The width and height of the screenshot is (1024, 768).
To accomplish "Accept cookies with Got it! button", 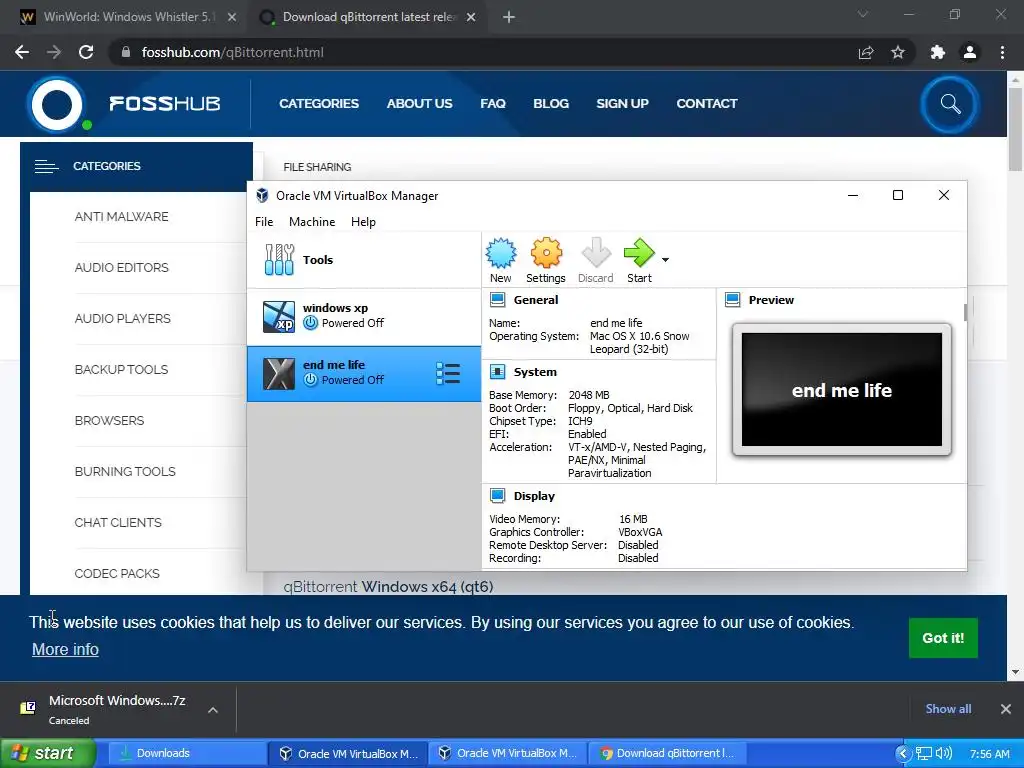I will click(943, 638).
